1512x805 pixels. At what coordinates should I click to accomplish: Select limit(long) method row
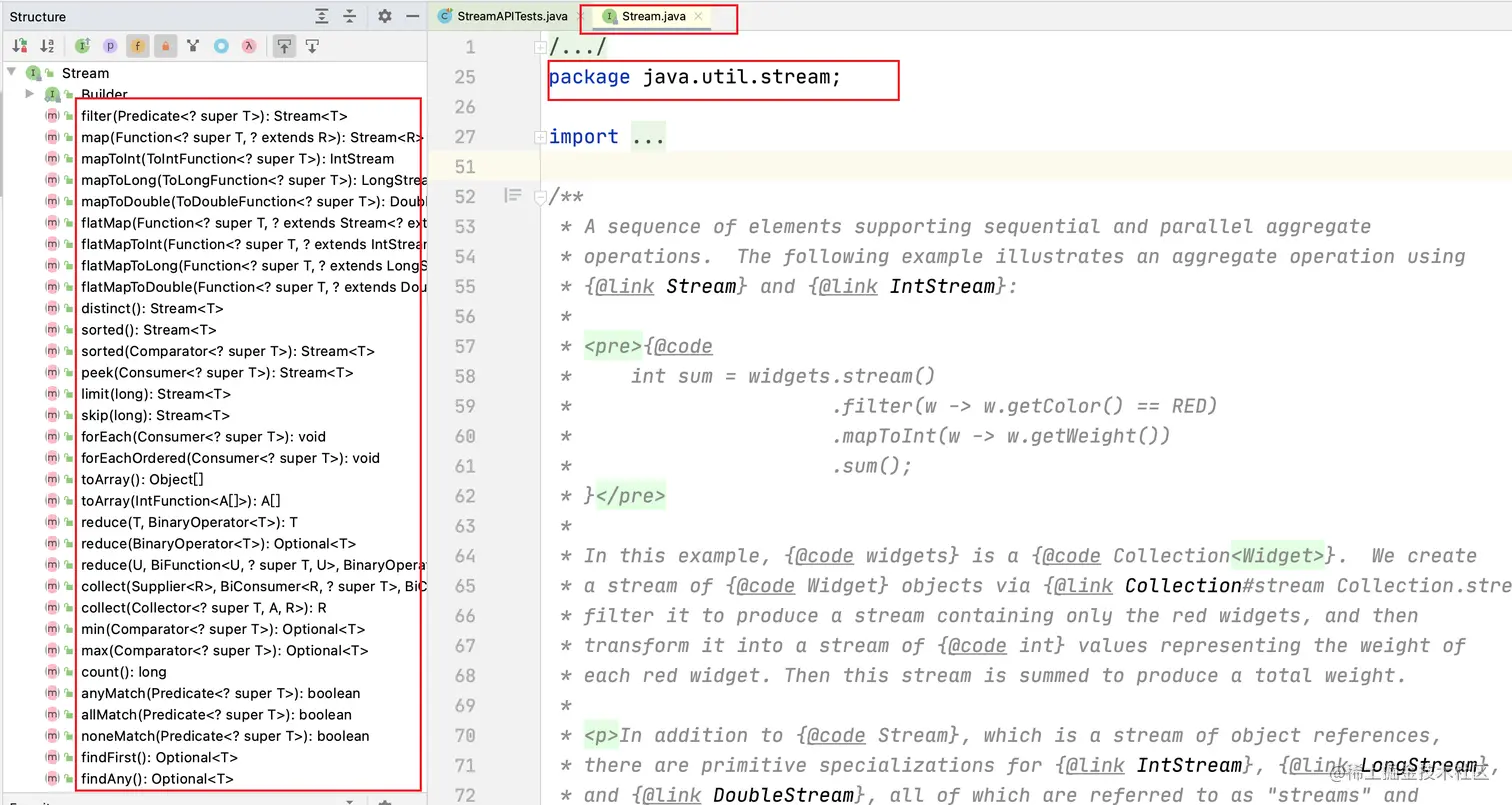tap(156, 393)
